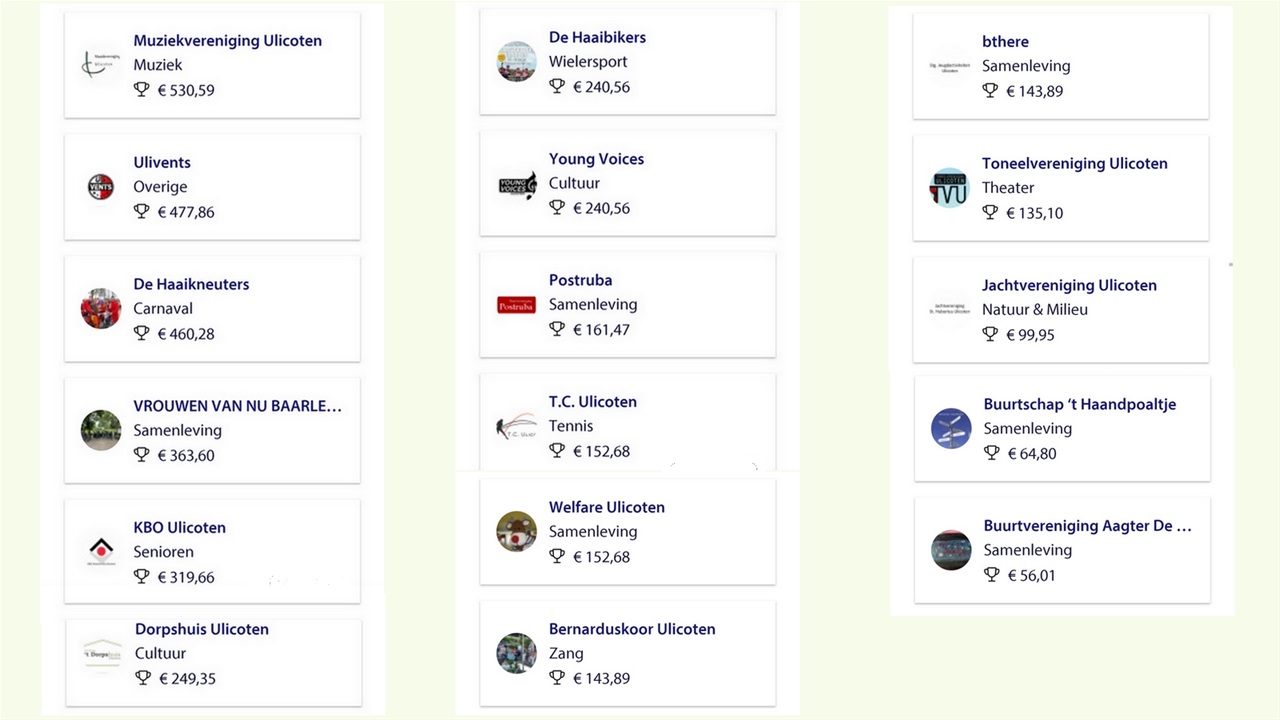
Task: Open Muziekvereniging Ulicoten title link
Action: coord(228,41)
